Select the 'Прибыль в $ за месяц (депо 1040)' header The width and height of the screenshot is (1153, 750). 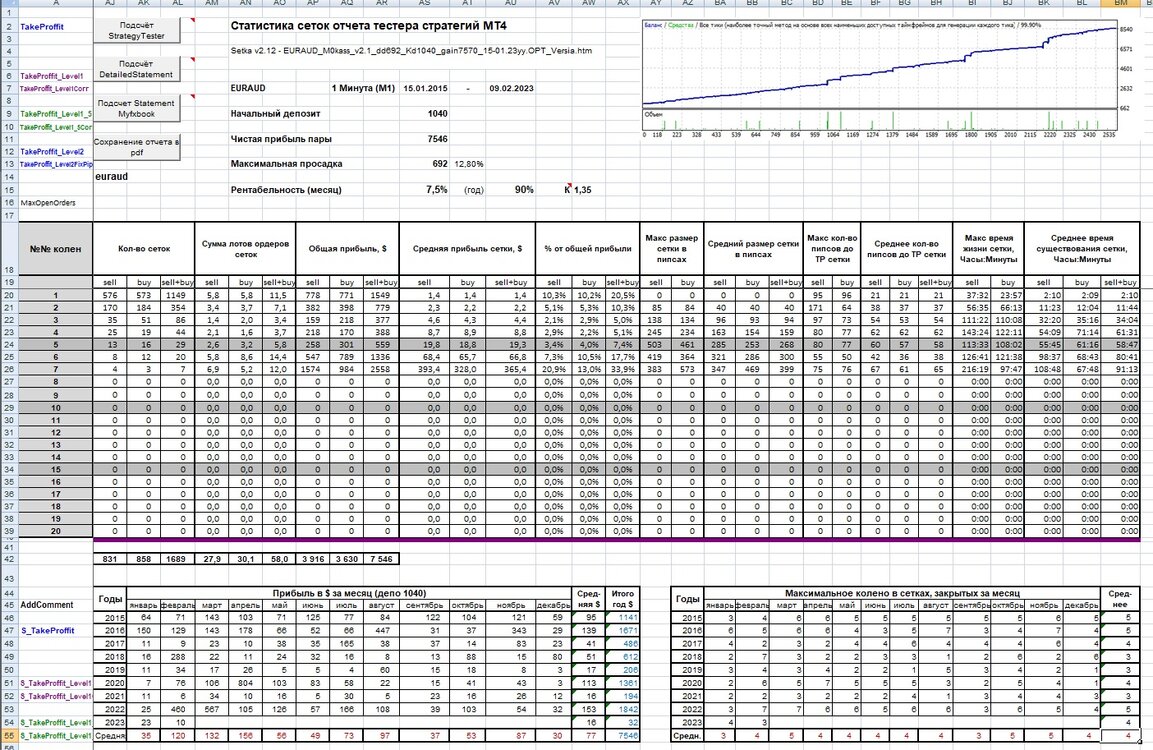[x=349, y=593]
